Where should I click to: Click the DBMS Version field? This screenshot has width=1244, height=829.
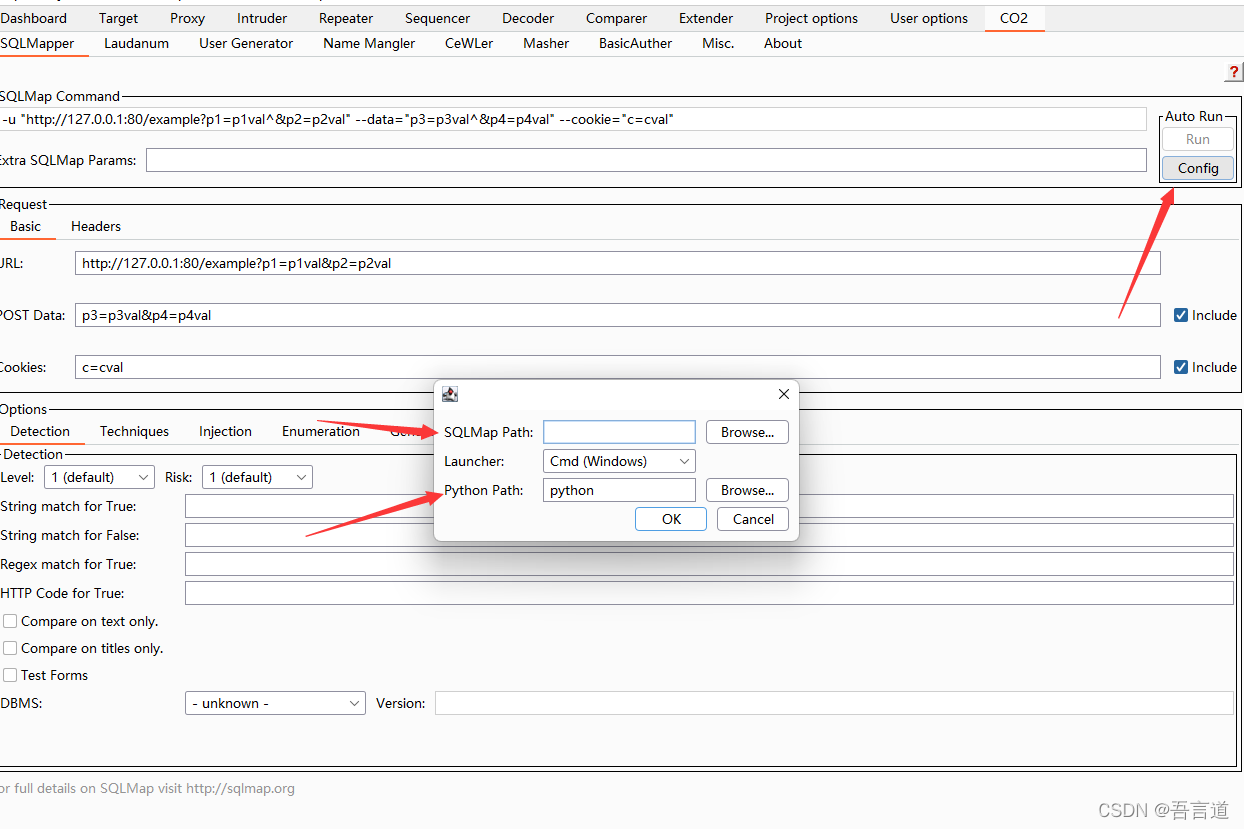pos(834,703)
